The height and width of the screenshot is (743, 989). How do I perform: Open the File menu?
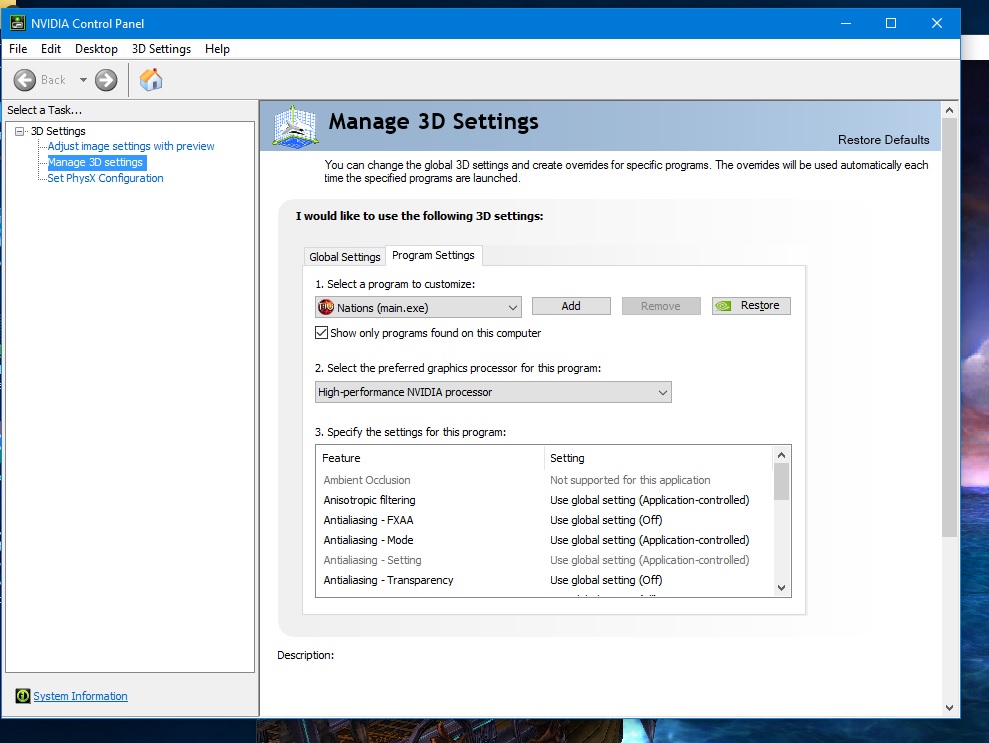coord(18,49)
